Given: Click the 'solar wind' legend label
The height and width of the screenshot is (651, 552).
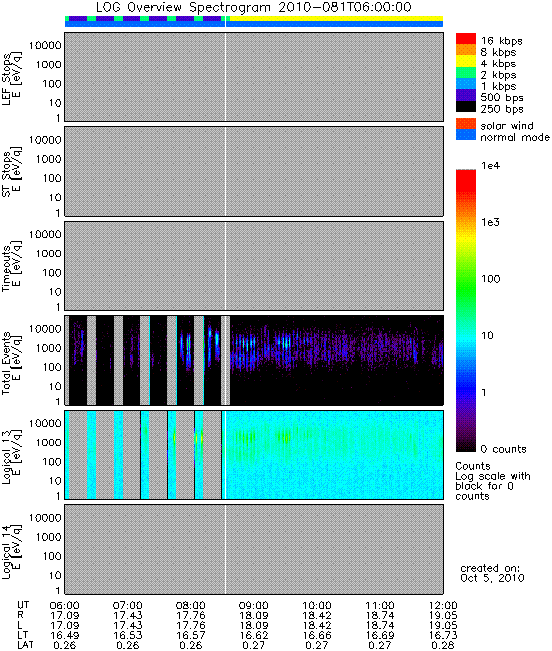Looking at the screenshot, I should [507, 126].
